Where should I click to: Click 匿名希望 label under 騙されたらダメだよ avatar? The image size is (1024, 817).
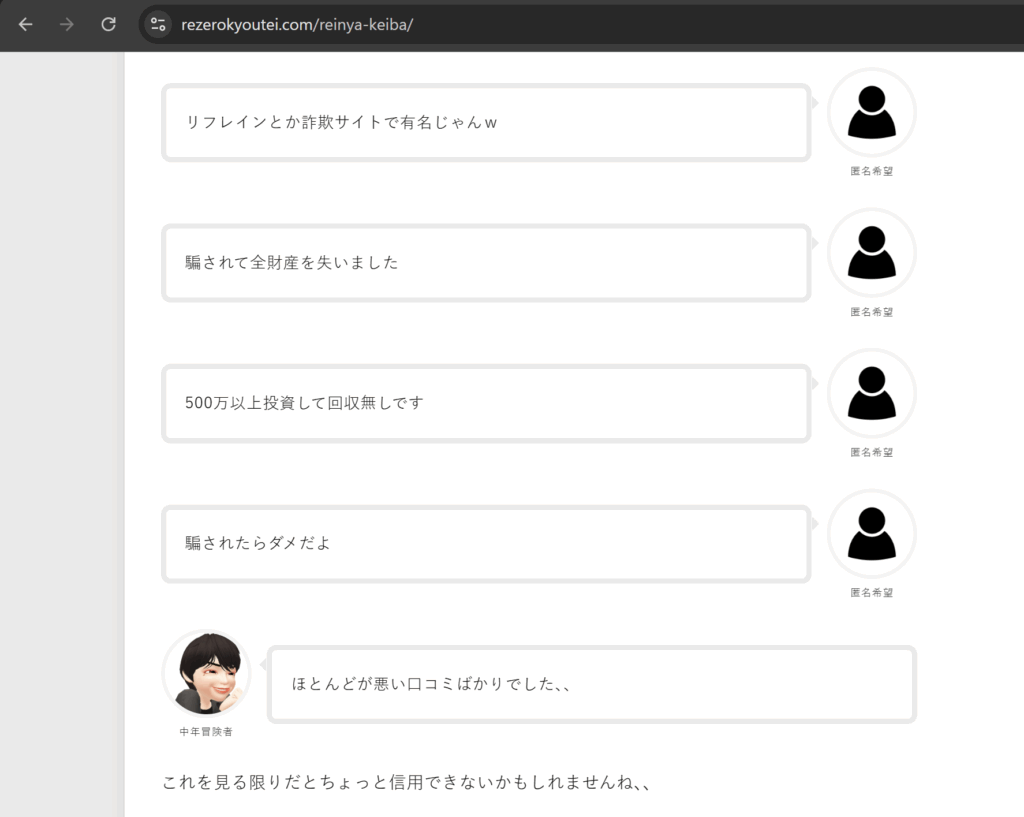pos(871,592)
